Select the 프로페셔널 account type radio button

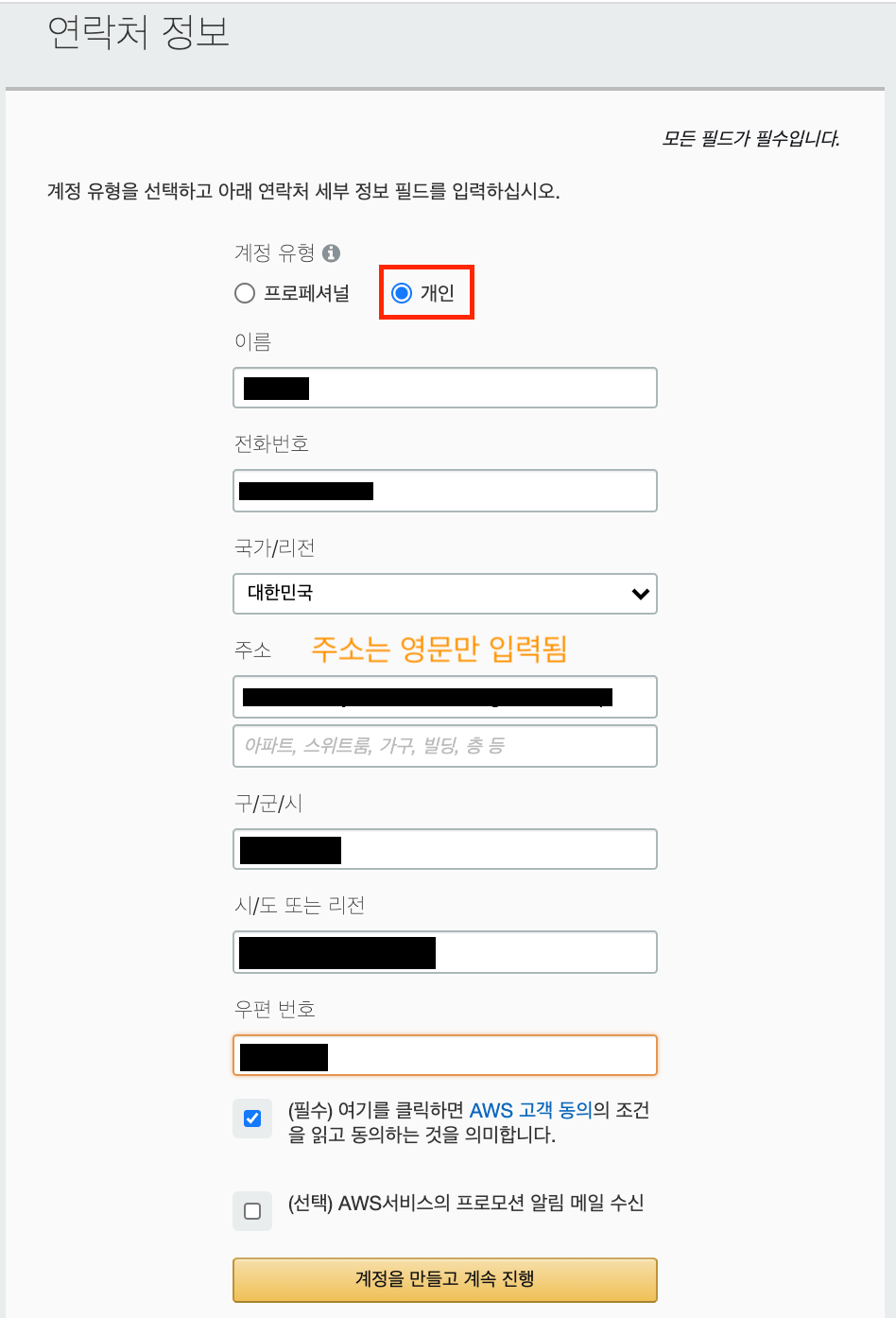click(245, 293)
